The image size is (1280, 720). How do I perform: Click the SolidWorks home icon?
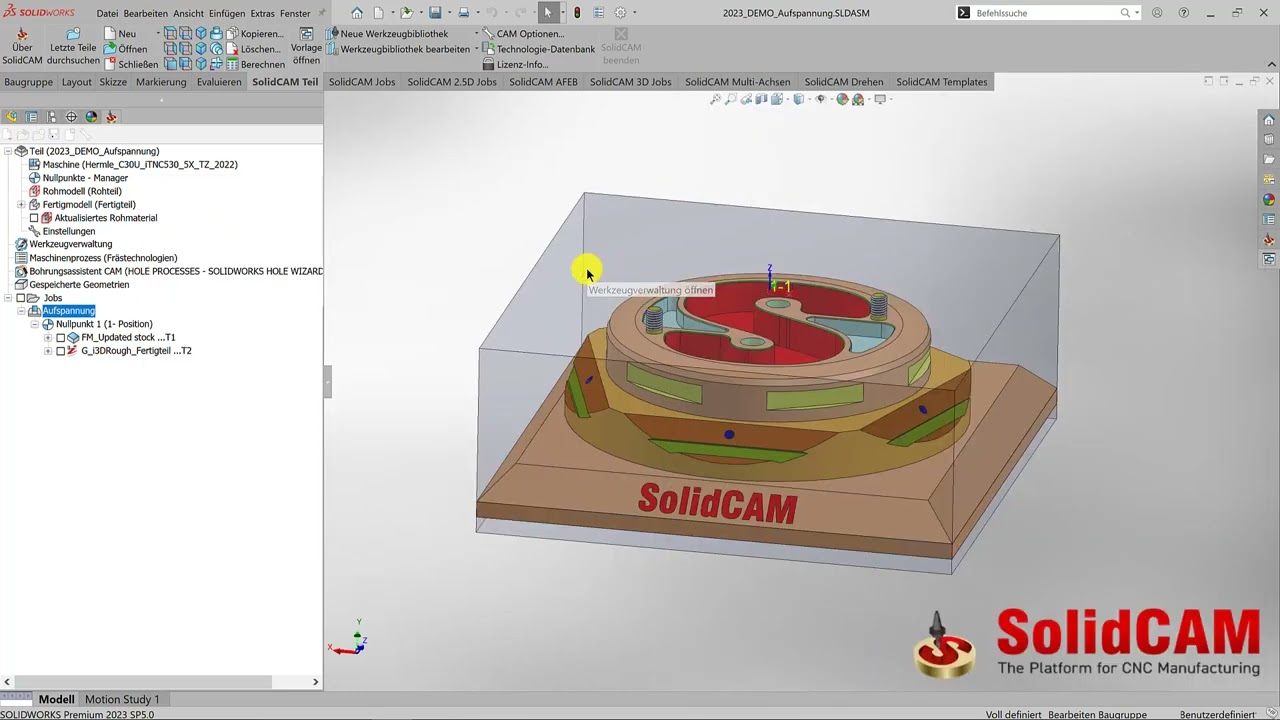pyautogui.click(x=357, y=13)
